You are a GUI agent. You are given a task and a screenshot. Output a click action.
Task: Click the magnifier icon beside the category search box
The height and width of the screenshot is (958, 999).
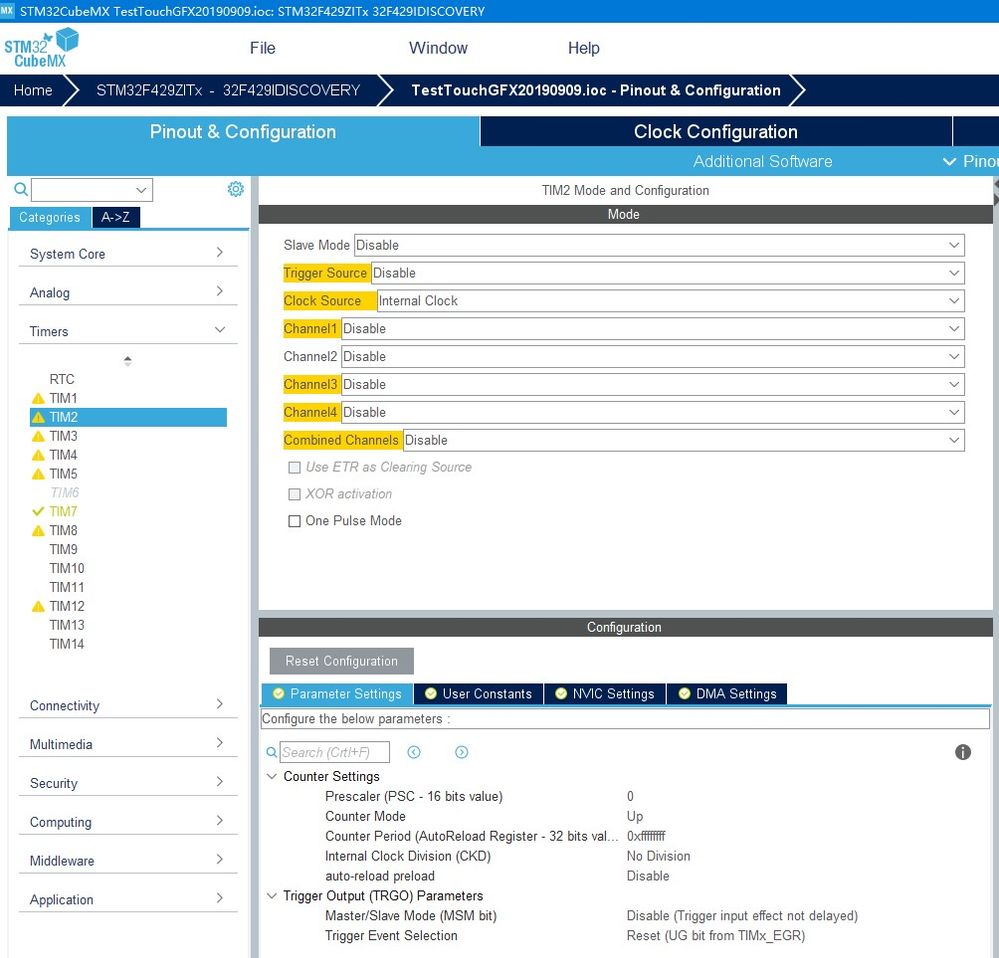(21, 189)
